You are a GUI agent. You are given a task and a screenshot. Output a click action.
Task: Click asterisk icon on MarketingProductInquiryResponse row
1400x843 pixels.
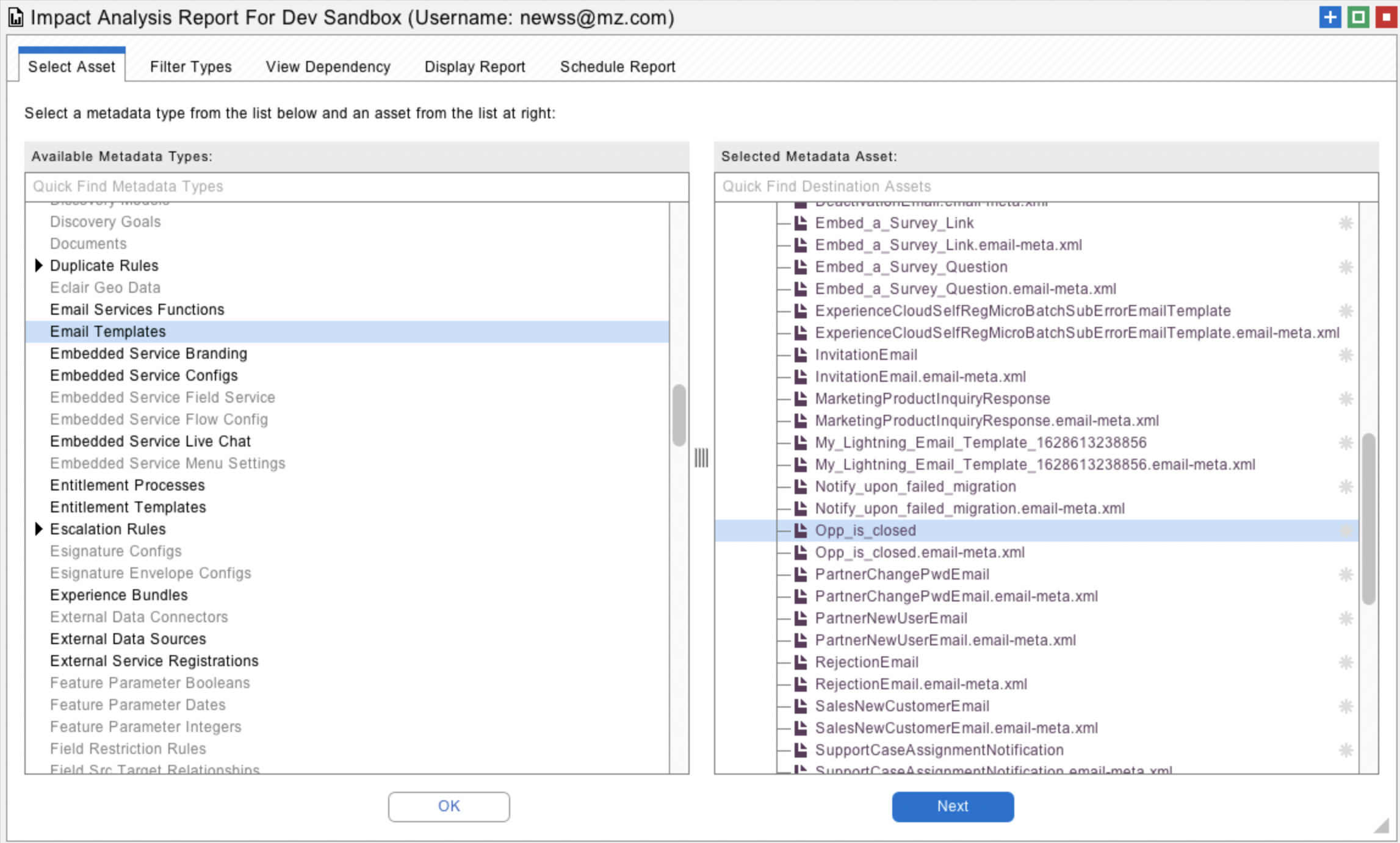coord(1346,399)
